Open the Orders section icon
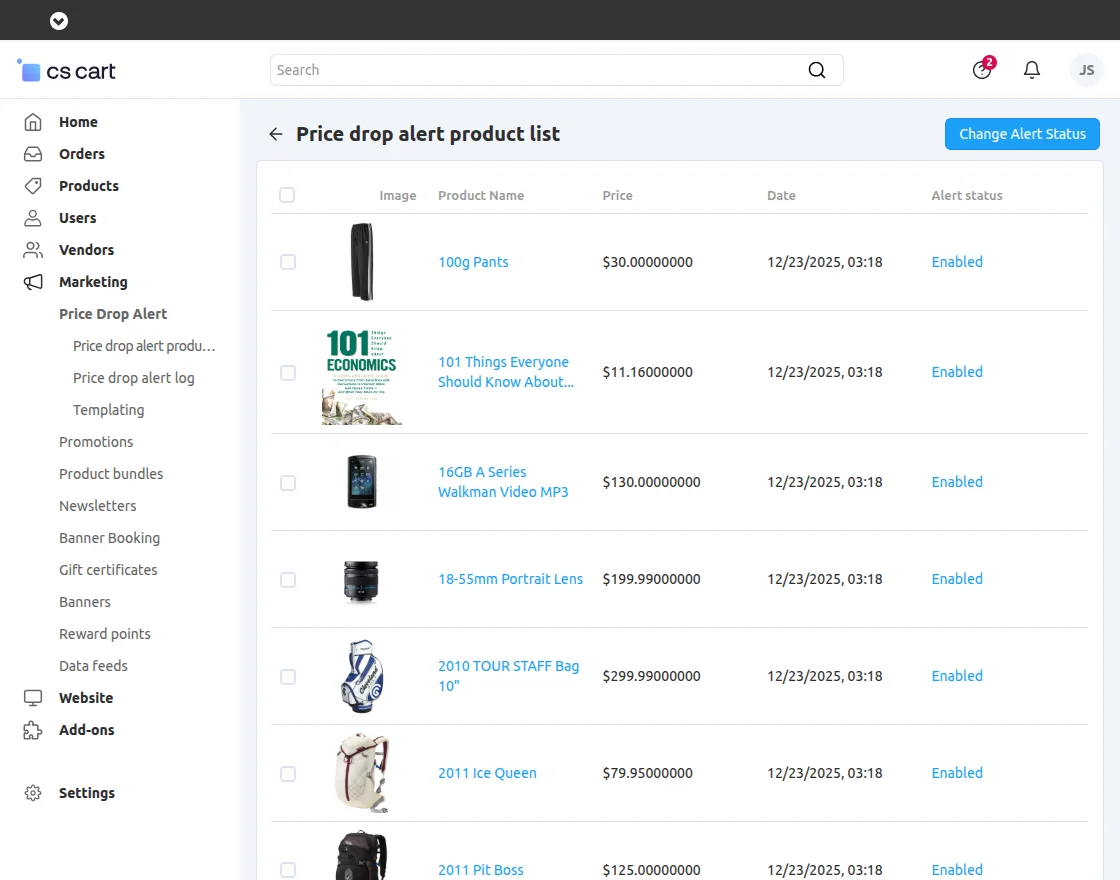 coord(33,153)
